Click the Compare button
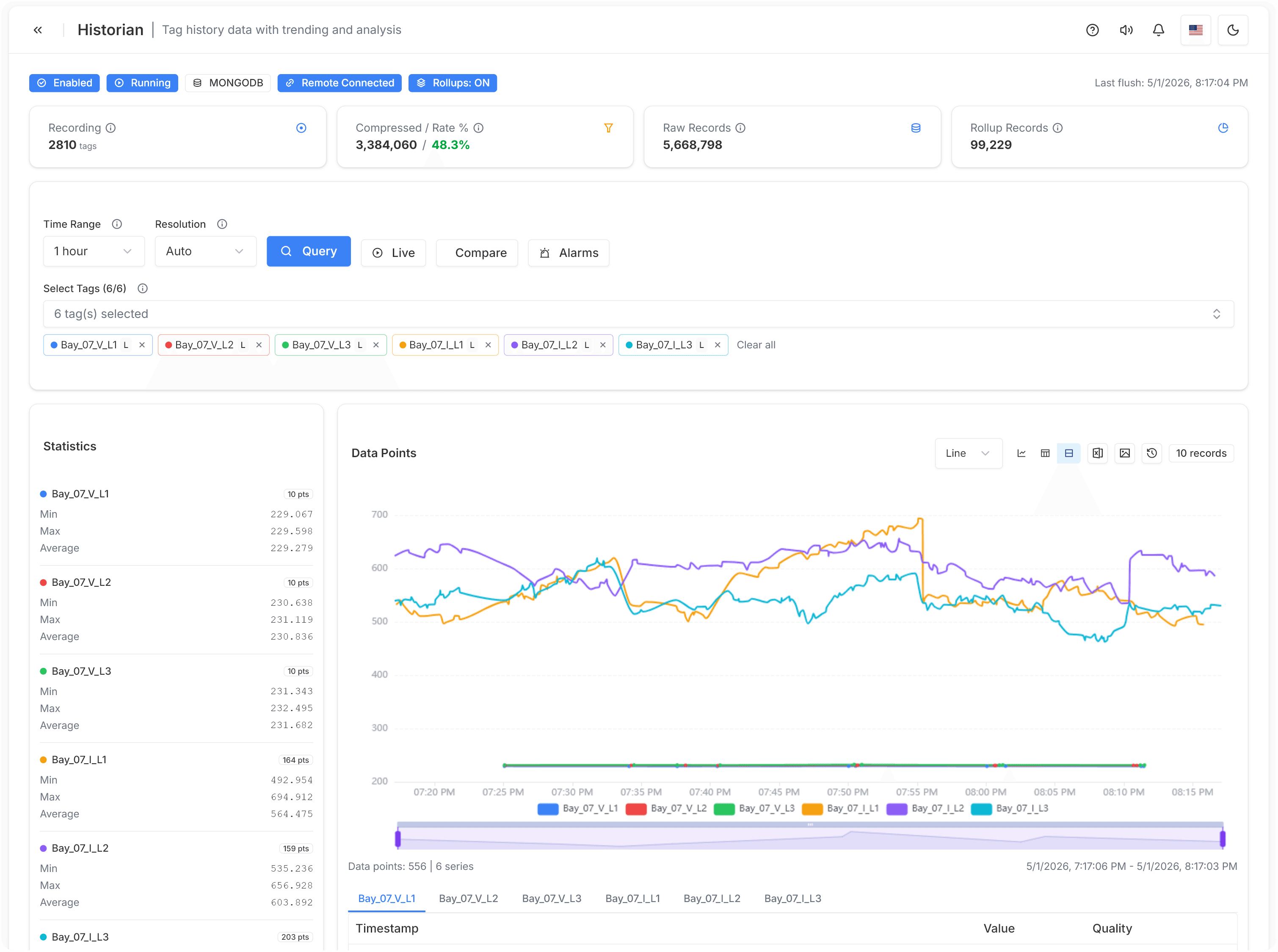1278x952 pixels. pos(477,253)
